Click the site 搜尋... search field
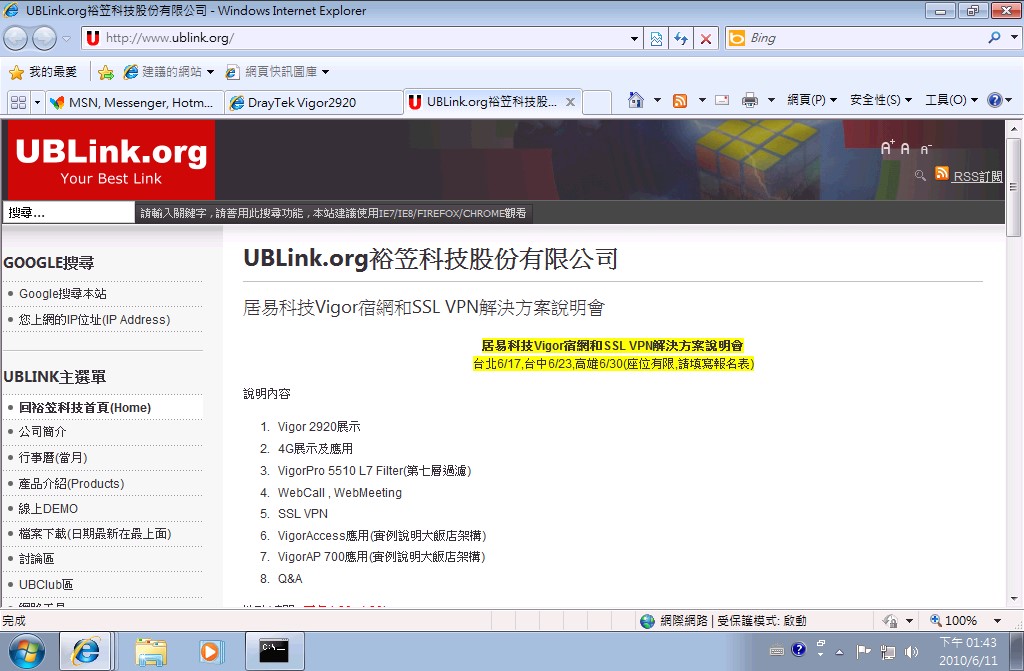Screen dimensions: 1024x671 click(x=69, y=212)
